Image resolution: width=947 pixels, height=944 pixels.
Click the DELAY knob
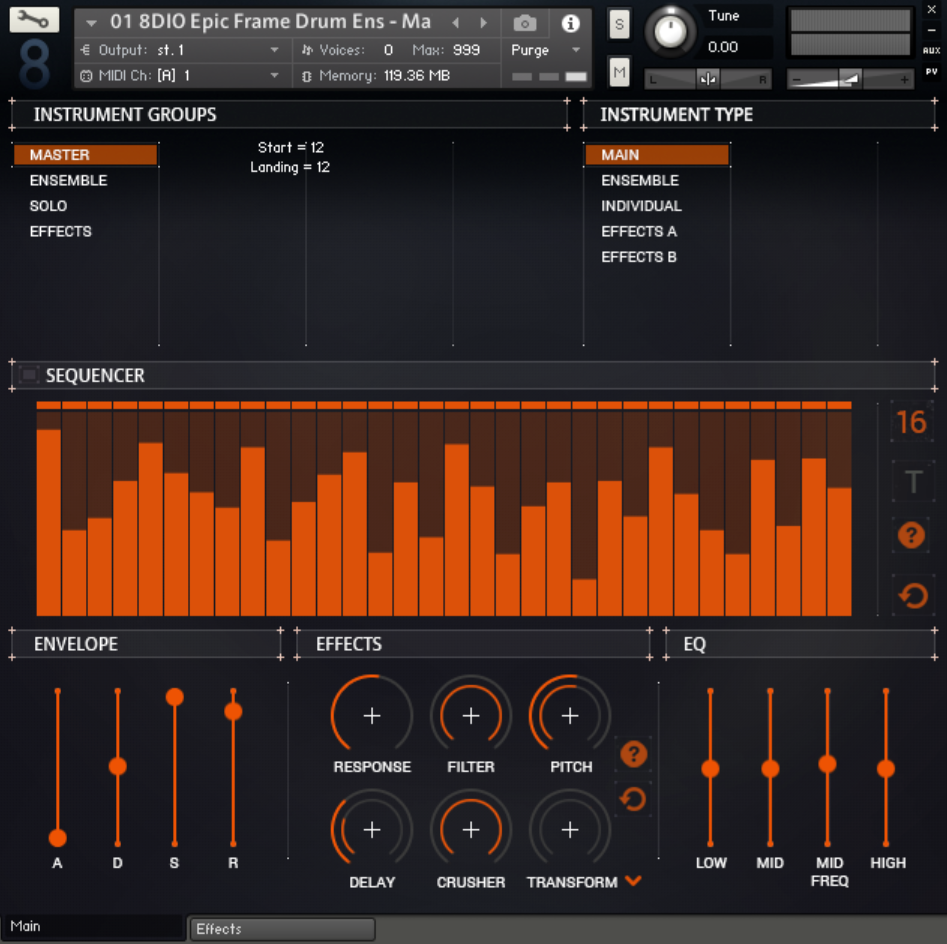(x=371, y=830)
